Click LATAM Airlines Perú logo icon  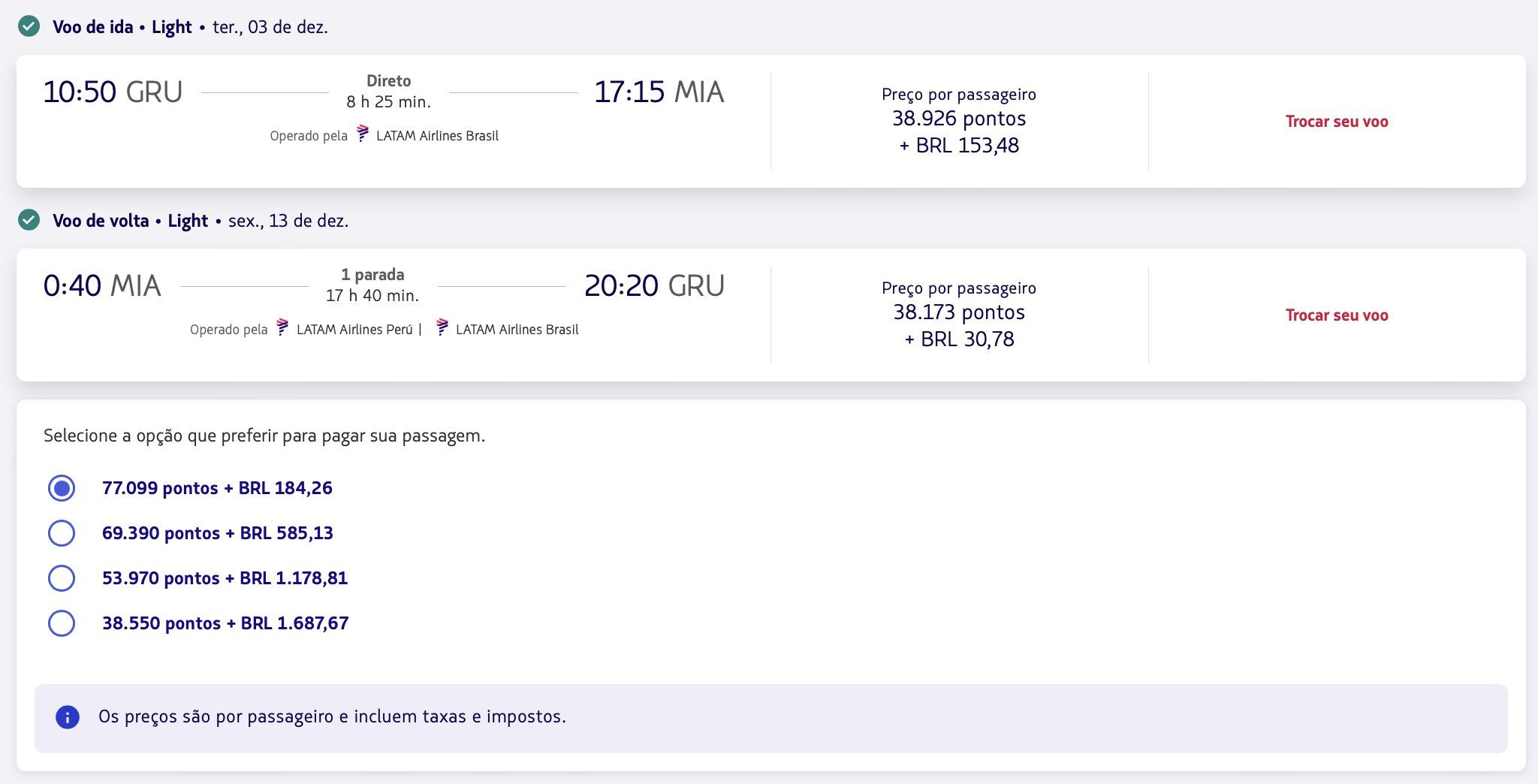pyautogui.click(x=282, y=328)
